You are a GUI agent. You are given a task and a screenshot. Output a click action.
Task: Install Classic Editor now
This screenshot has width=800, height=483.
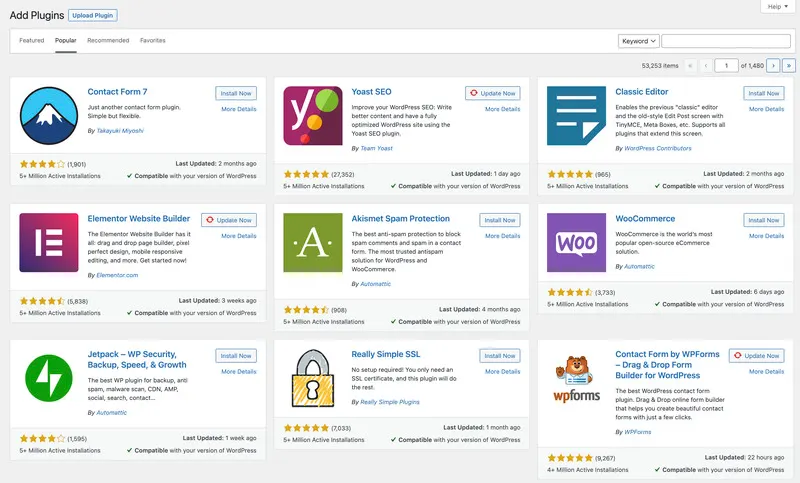[x=764, y=93]
